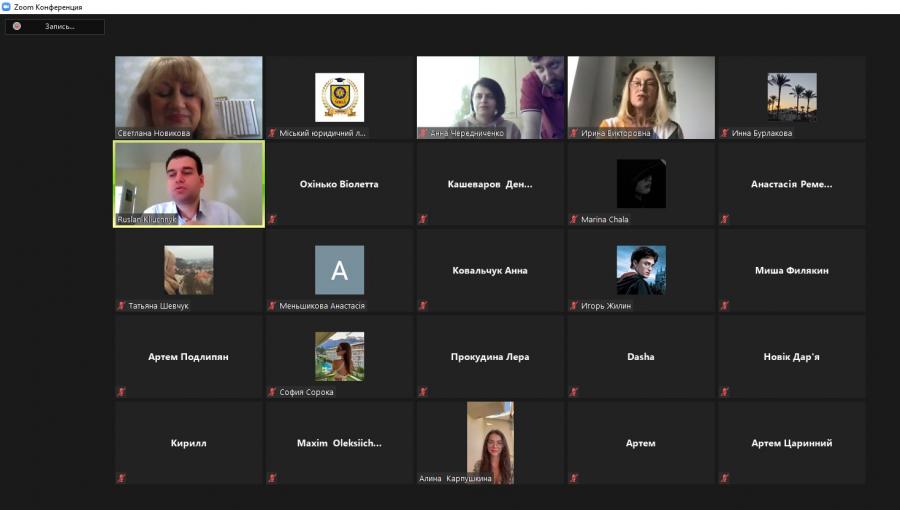Click the Міський юридичний logo avatar
Image resolution: width=900 pixels, height=510 pixels.
coord(340,96)
